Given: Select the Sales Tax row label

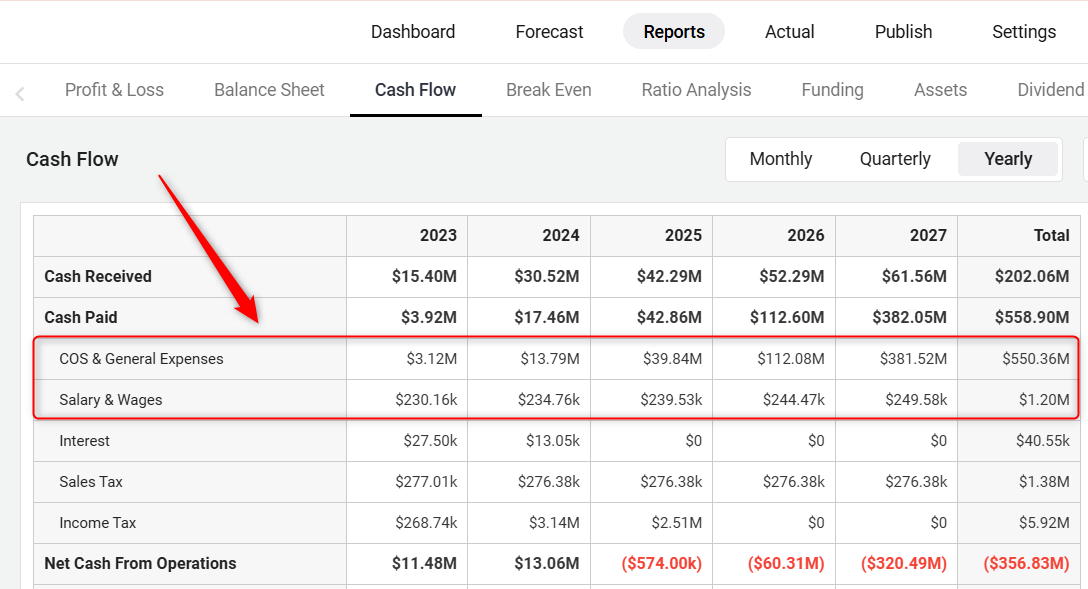Looking at the screenshot, I should pyautogui.click(x=91, y=481).
